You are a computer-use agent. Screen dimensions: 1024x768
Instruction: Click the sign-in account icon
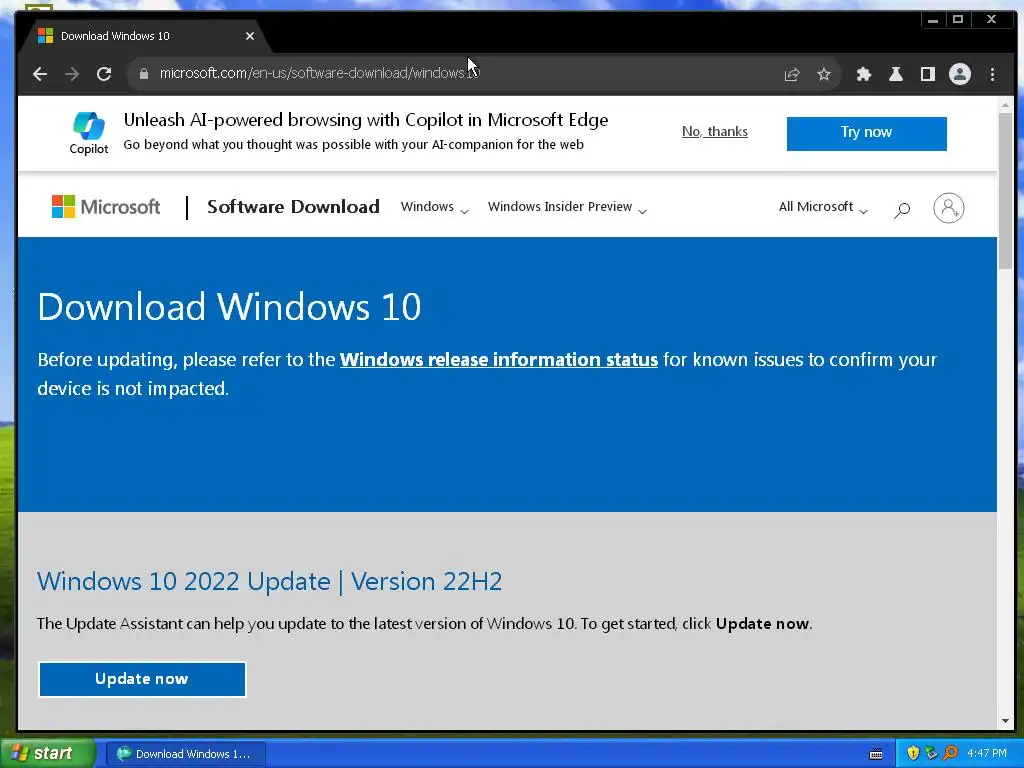948,208
